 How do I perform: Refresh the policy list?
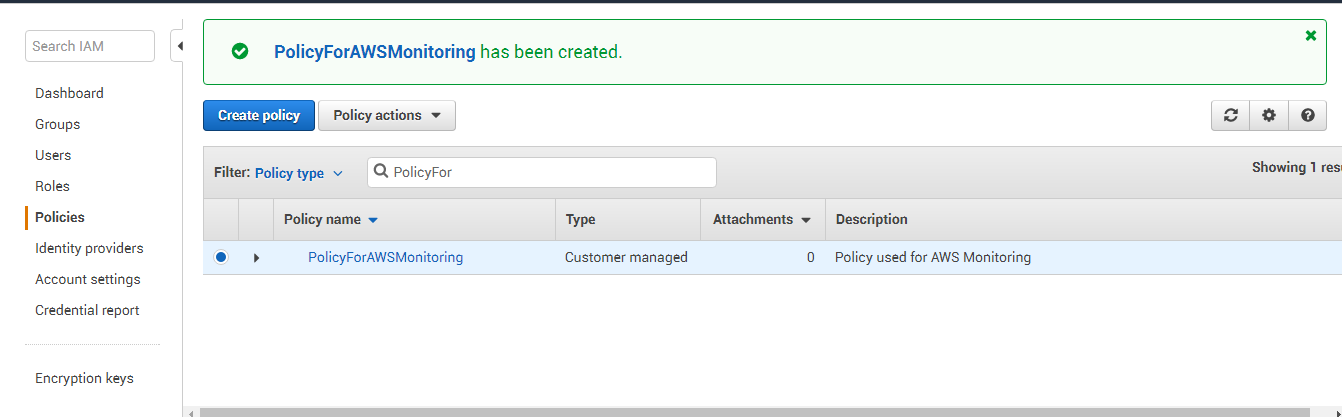pos(1230,115)
